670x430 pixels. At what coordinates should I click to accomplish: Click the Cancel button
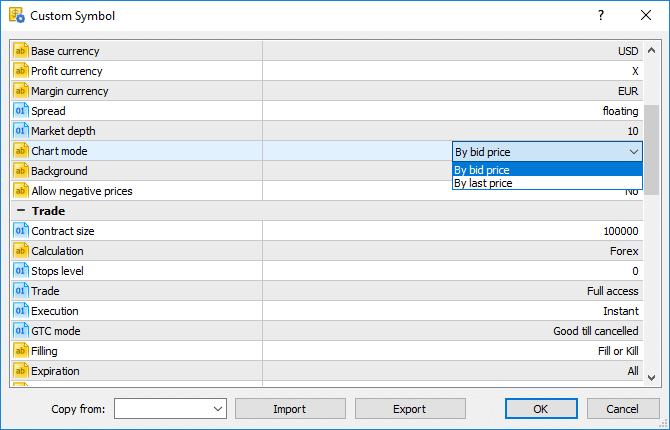623,409
